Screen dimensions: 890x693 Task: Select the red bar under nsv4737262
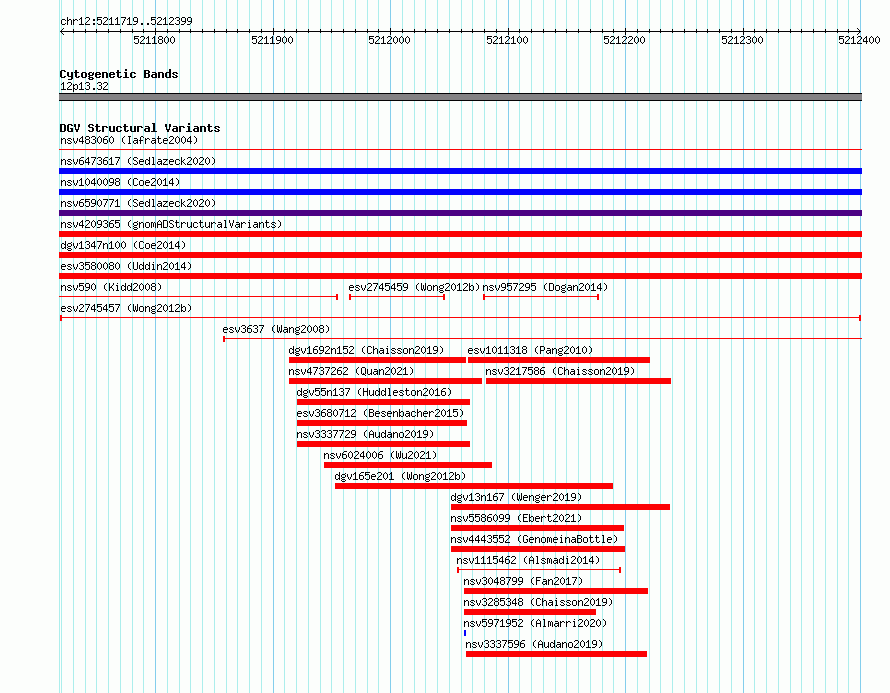pyautogui.click(x=385, y=381)
